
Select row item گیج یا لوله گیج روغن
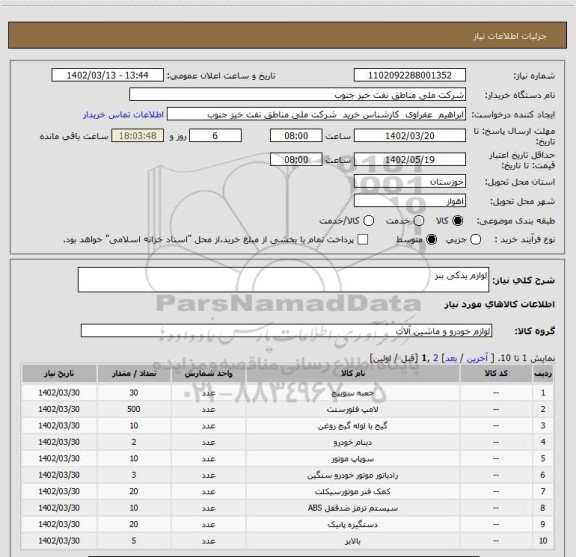pos(353,426)
